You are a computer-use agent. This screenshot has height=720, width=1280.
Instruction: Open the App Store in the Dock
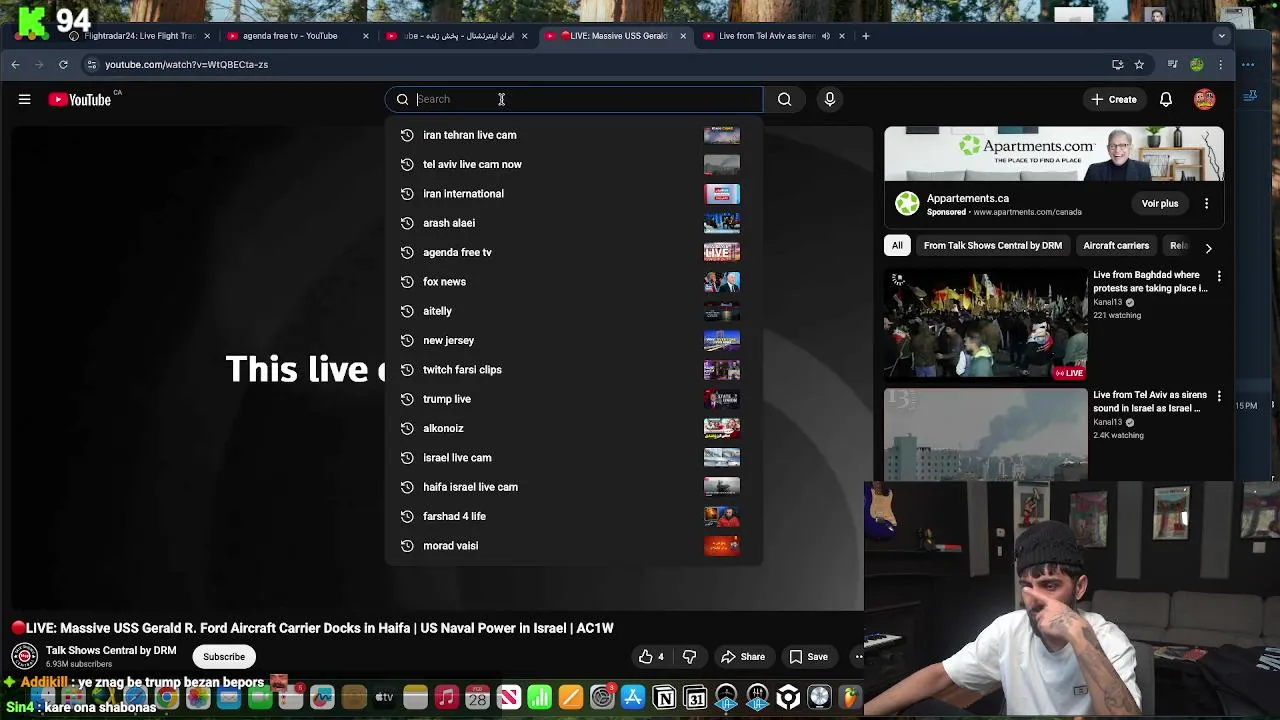[633, 697]
